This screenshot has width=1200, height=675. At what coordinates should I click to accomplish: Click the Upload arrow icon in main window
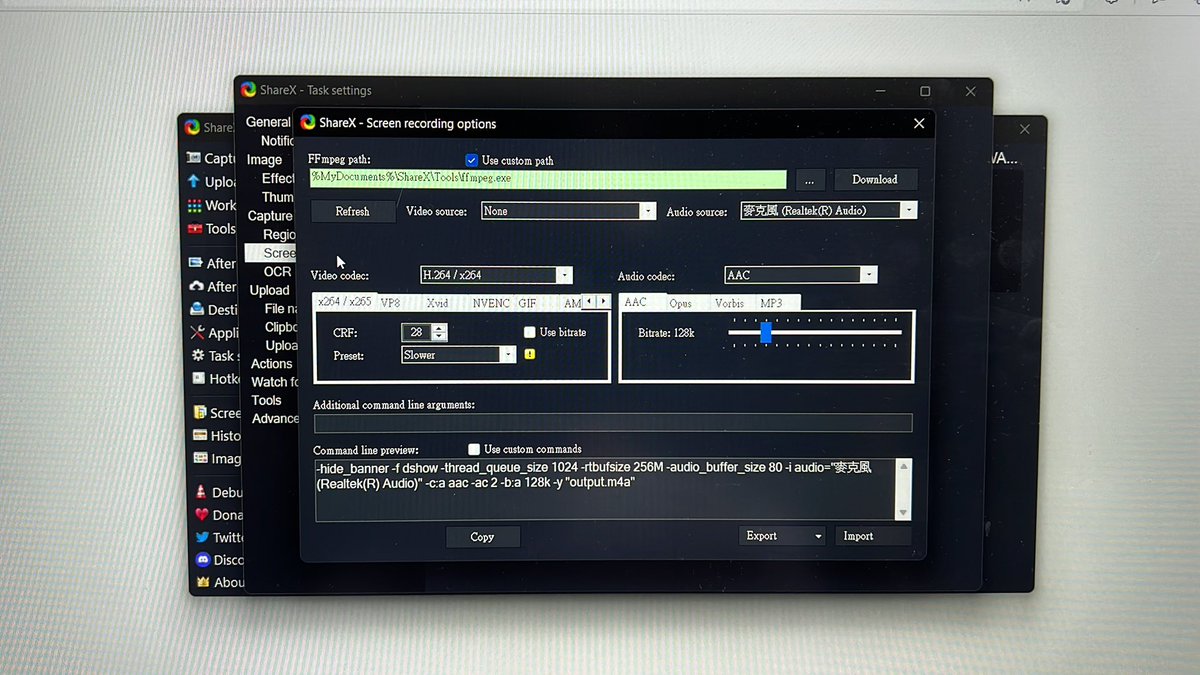click(194, 181)
